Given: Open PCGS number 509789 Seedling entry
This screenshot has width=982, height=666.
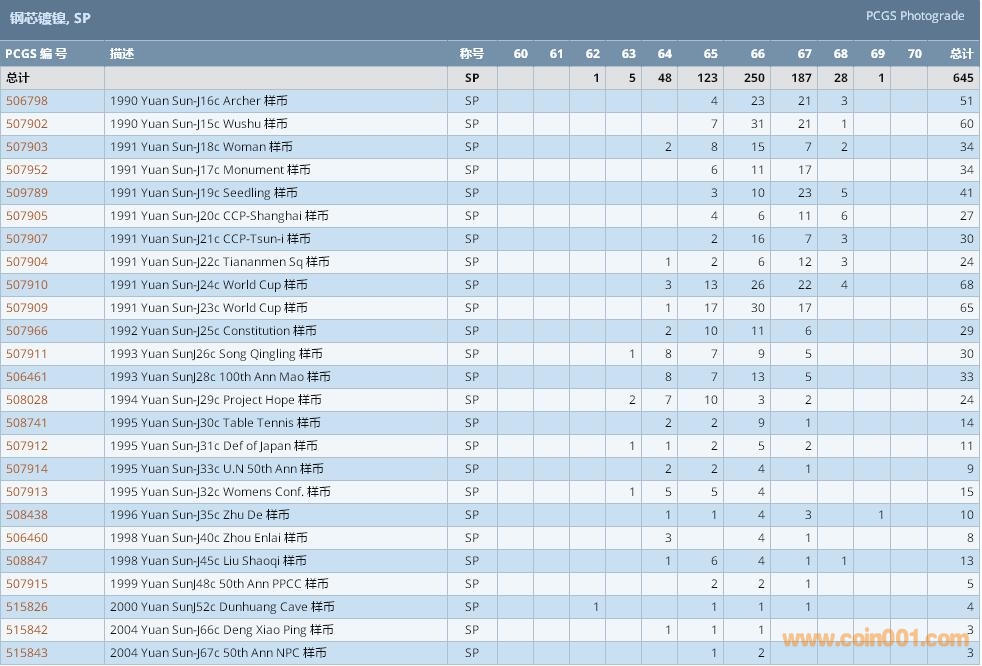Looking at the screenshot, I should [27, 193].
